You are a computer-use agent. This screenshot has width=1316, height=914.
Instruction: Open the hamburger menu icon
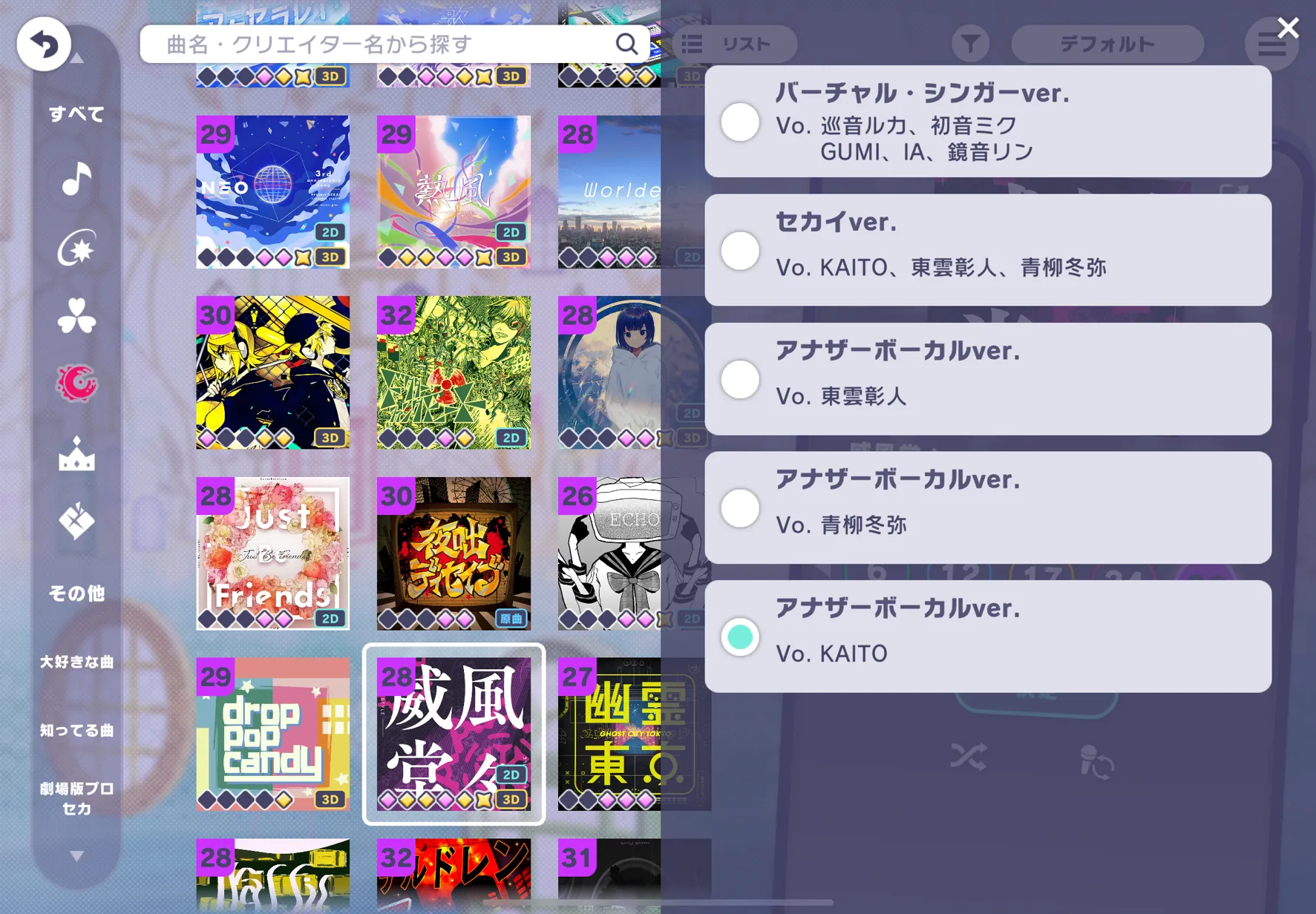pos(1271,45)
